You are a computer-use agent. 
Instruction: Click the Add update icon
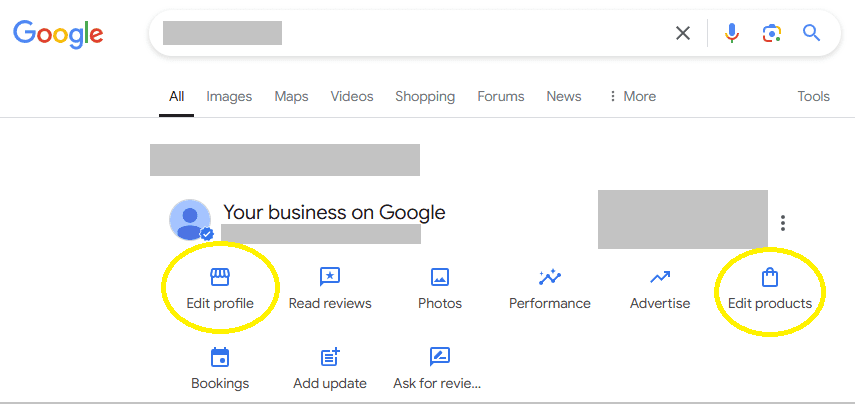point(330,357)
